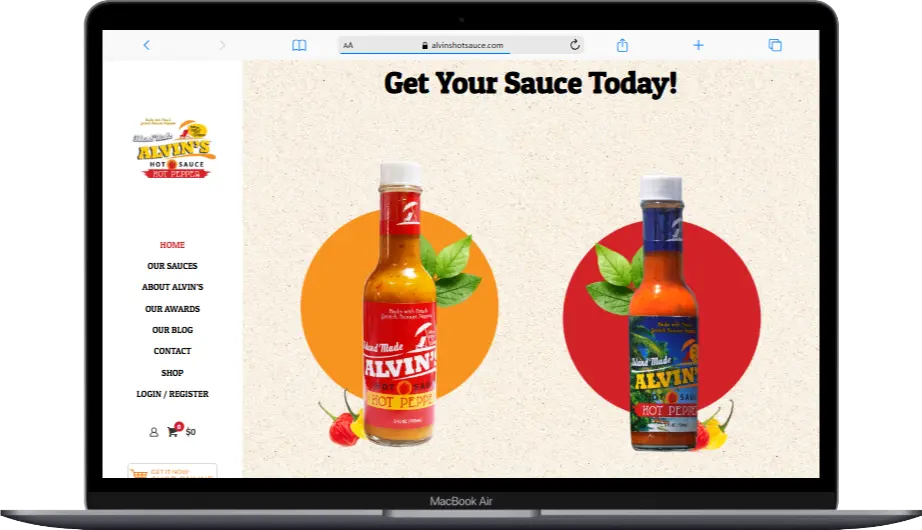This screenshot has width=922, height=530.
Task: Open the OUR AWARDS page
Action: point(172,309)
